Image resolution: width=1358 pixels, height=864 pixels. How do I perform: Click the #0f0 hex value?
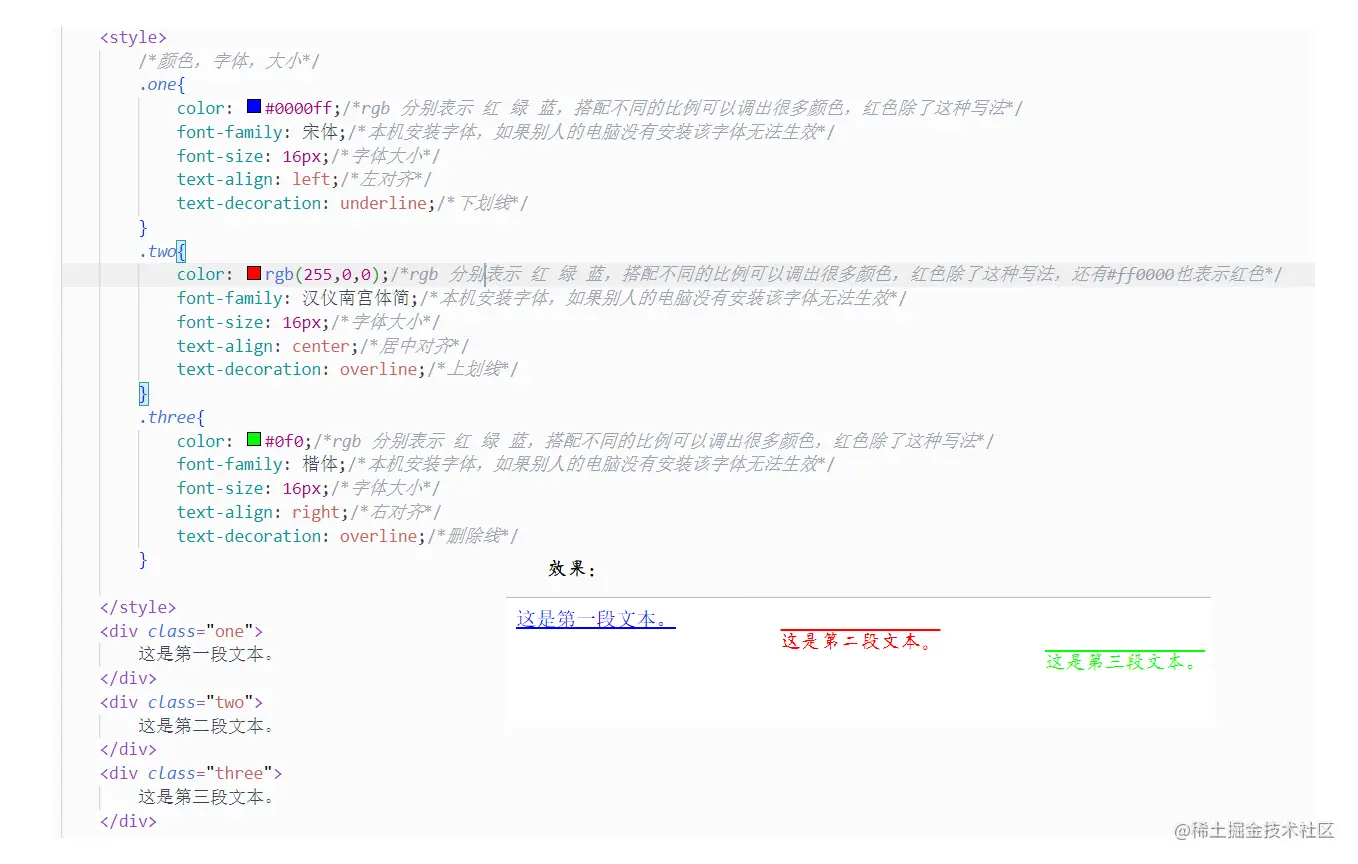(284, 441)
